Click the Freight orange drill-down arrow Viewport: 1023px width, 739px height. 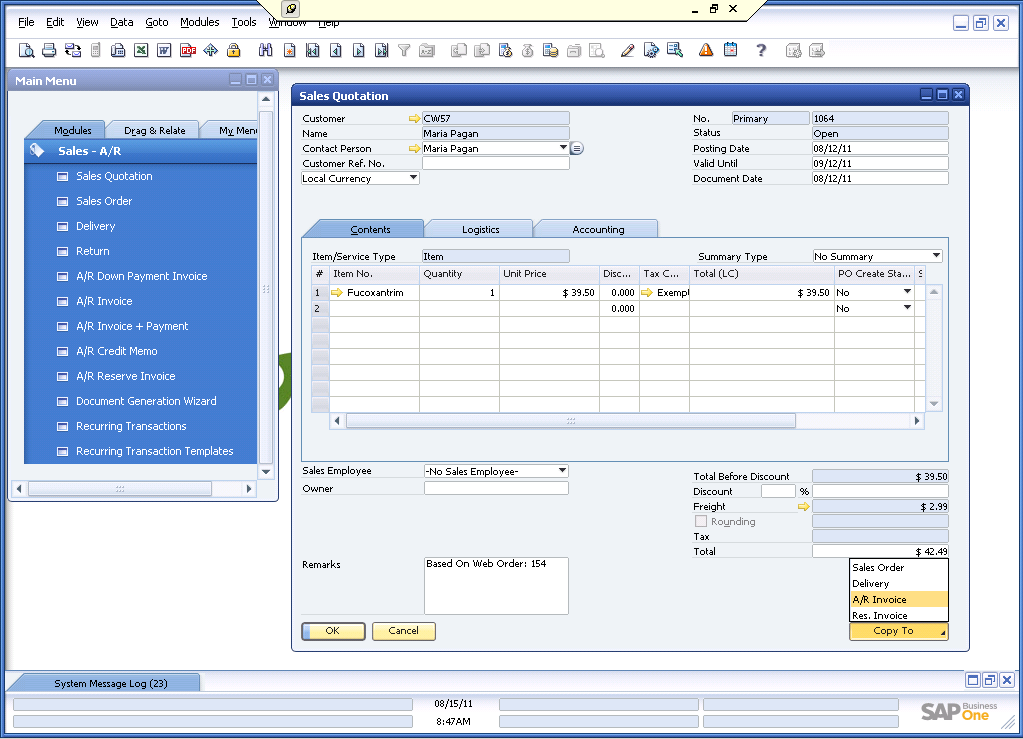coord(803,506)
